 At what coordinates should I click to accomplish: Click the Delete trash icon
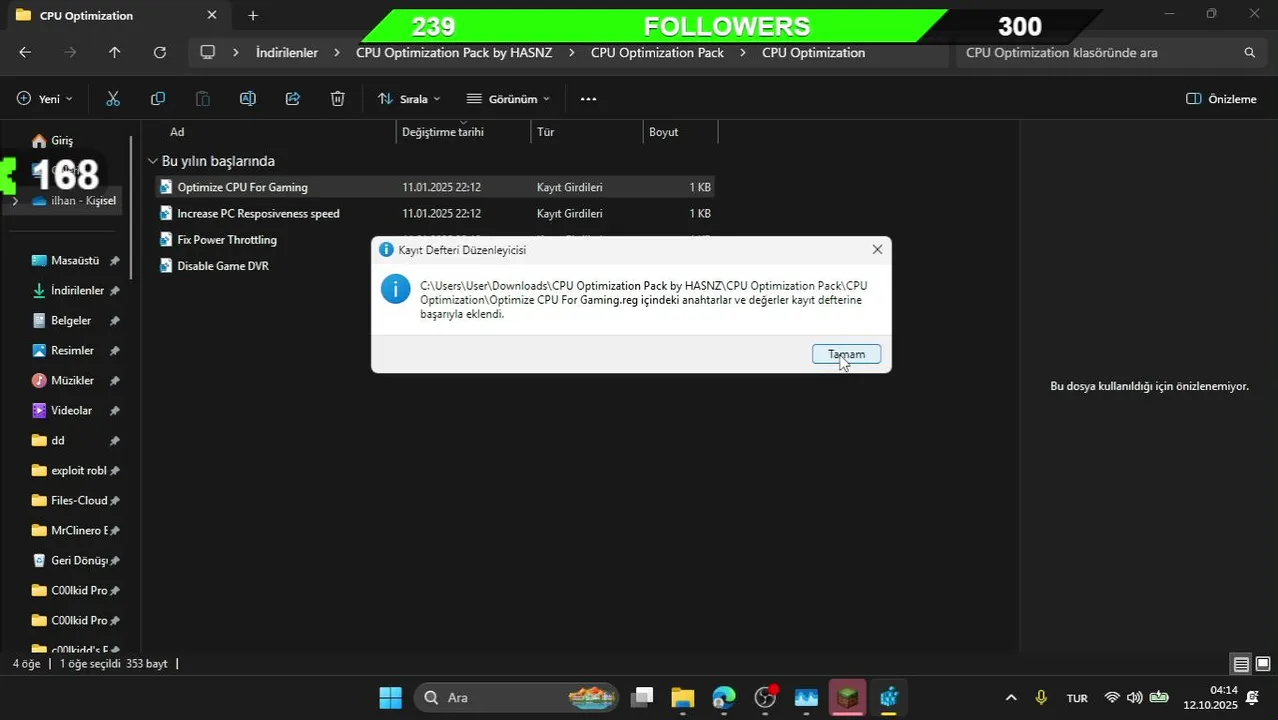point(338,99)
